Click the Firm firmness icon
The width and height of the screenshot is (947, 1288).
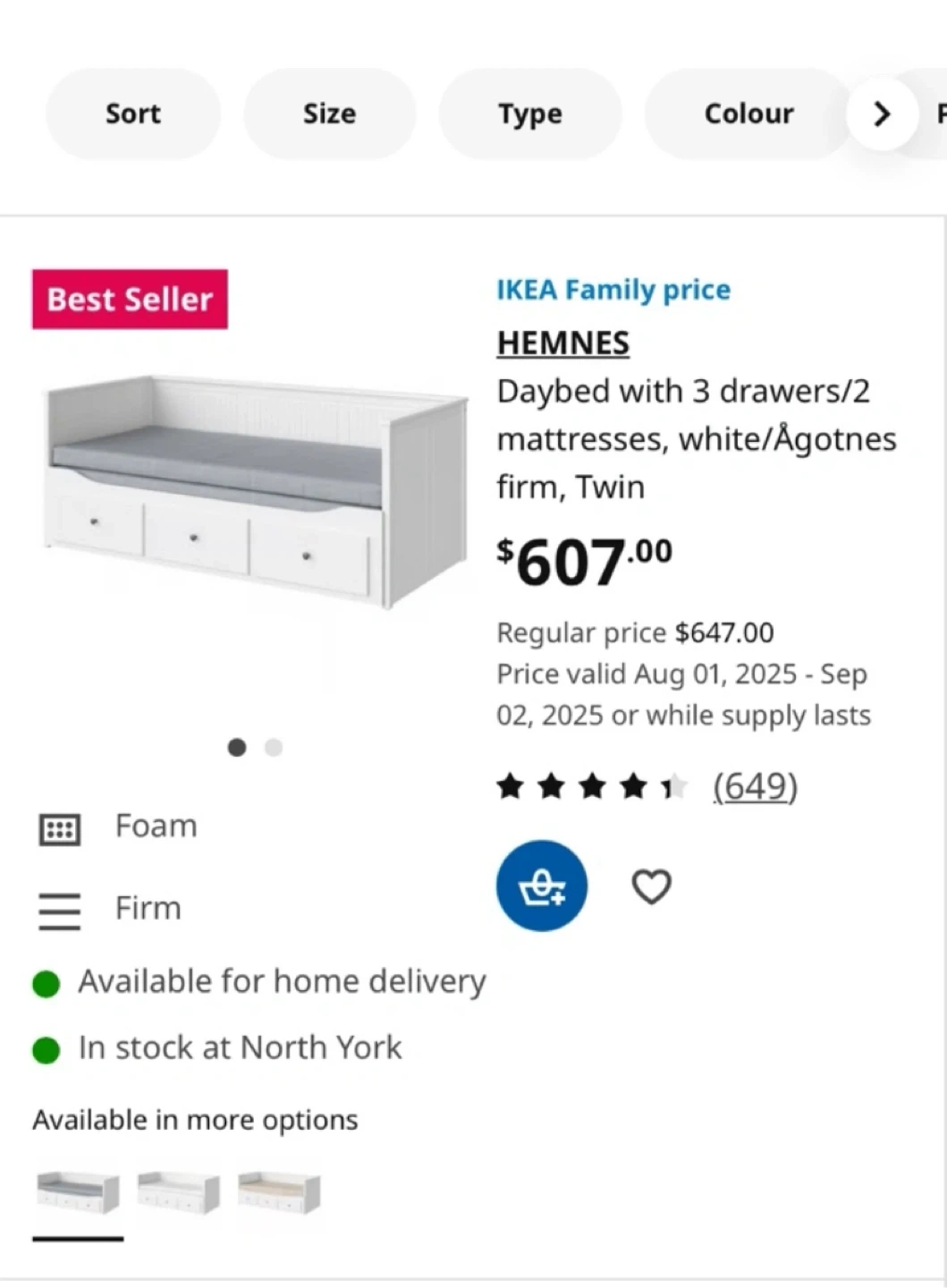point(60,911)
